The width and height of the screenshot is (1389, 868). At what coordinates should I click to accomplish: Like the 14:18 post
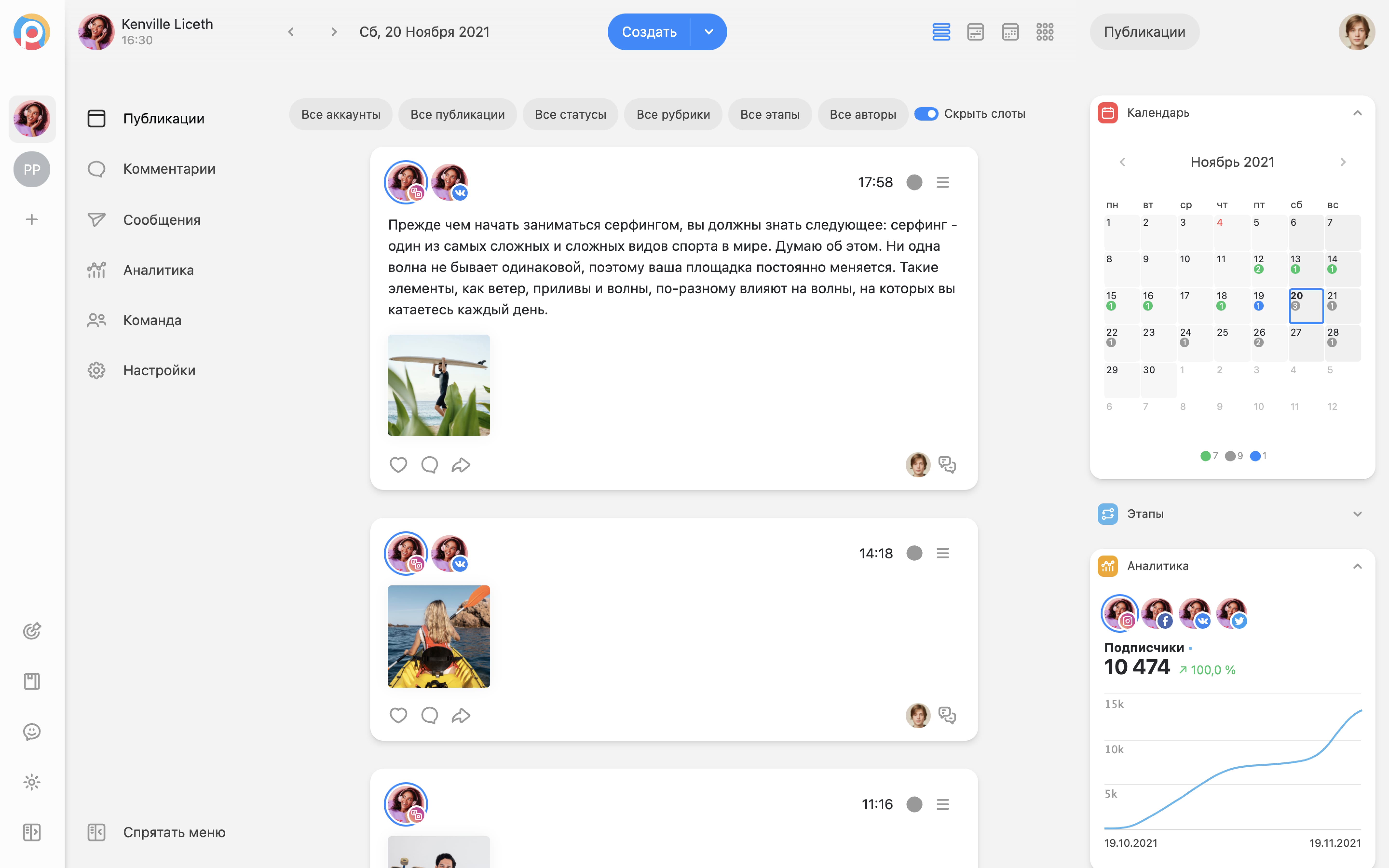(x=398, y=715)
